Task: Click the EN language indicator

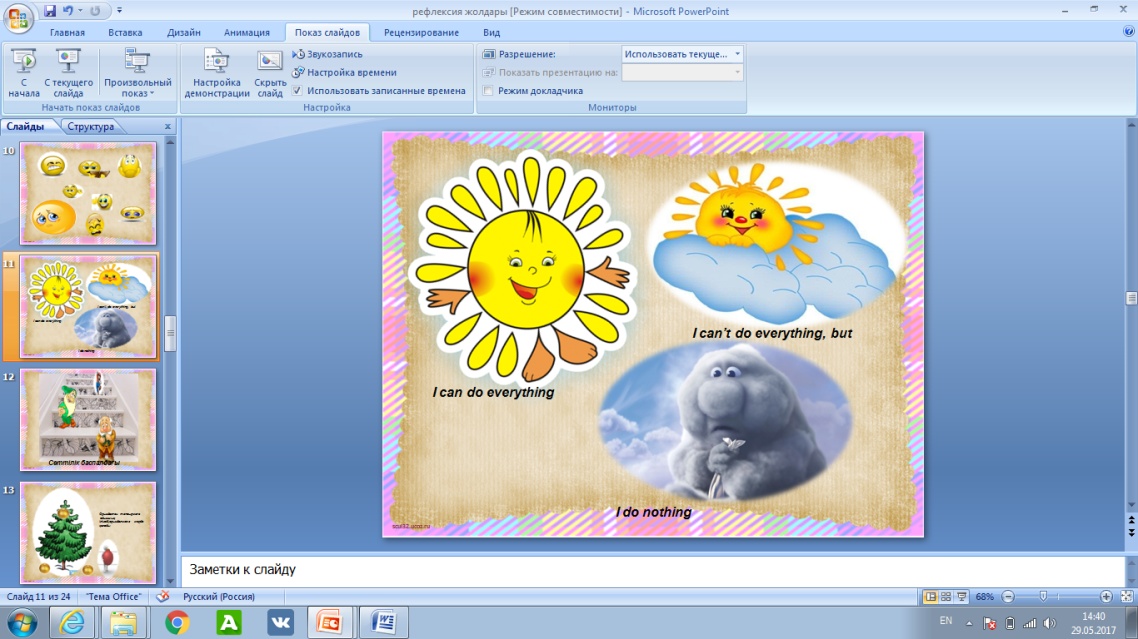Action: tap(946, 621)
